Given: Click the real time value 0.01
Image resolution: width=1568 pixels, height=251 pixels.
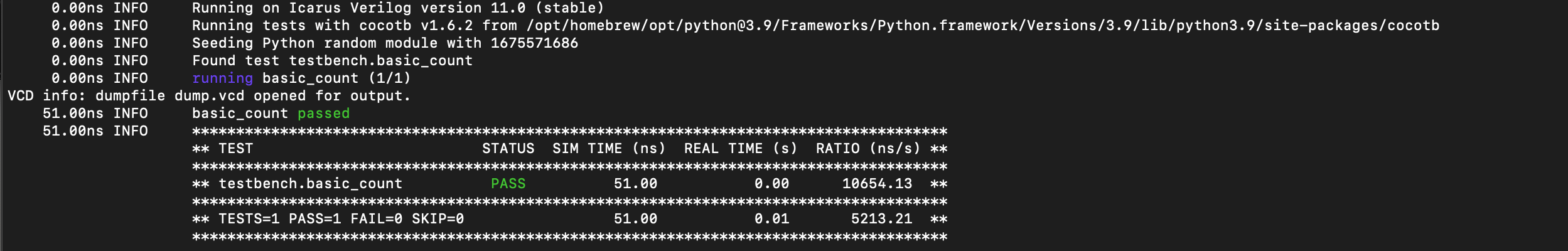Looking at the screenshot, I should coord(771,219).
